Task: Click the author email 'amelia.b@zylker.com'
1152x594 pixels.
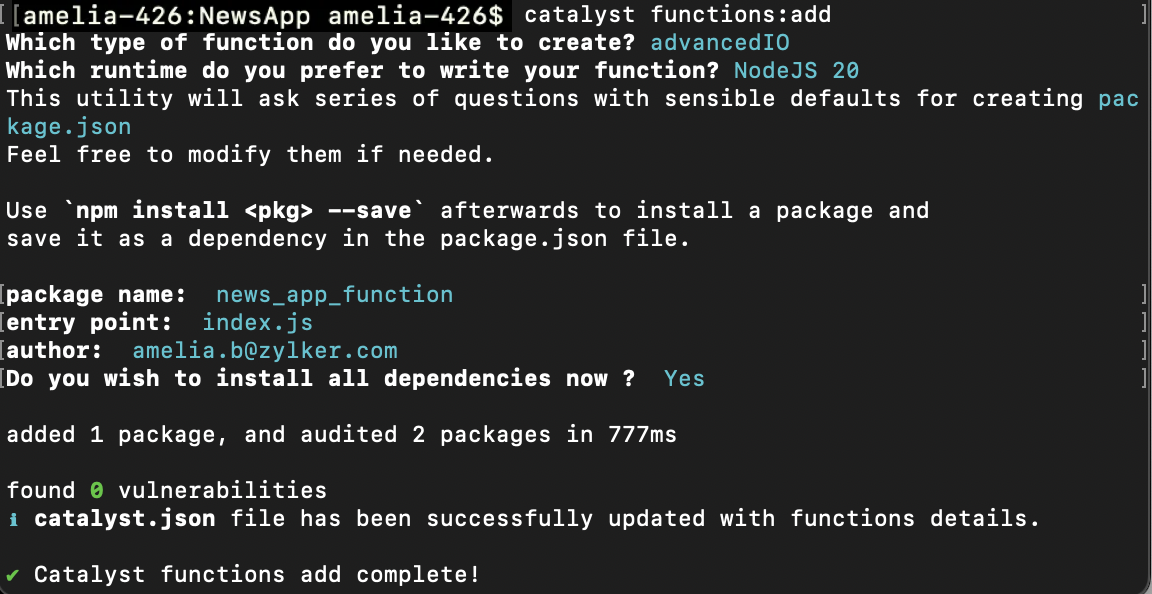Action: [x=264, y=351]
